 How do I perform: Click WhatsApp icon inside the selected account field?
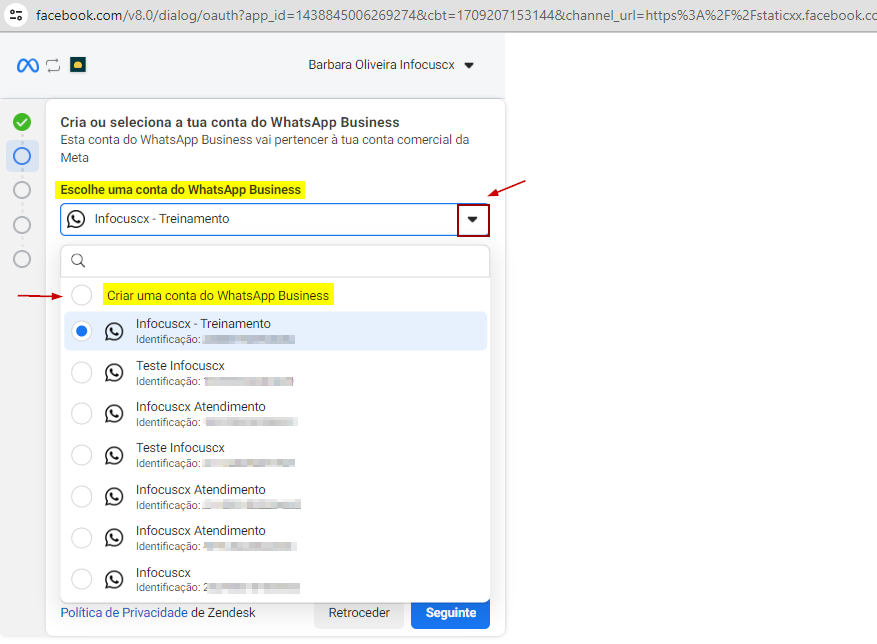point(76,219)
